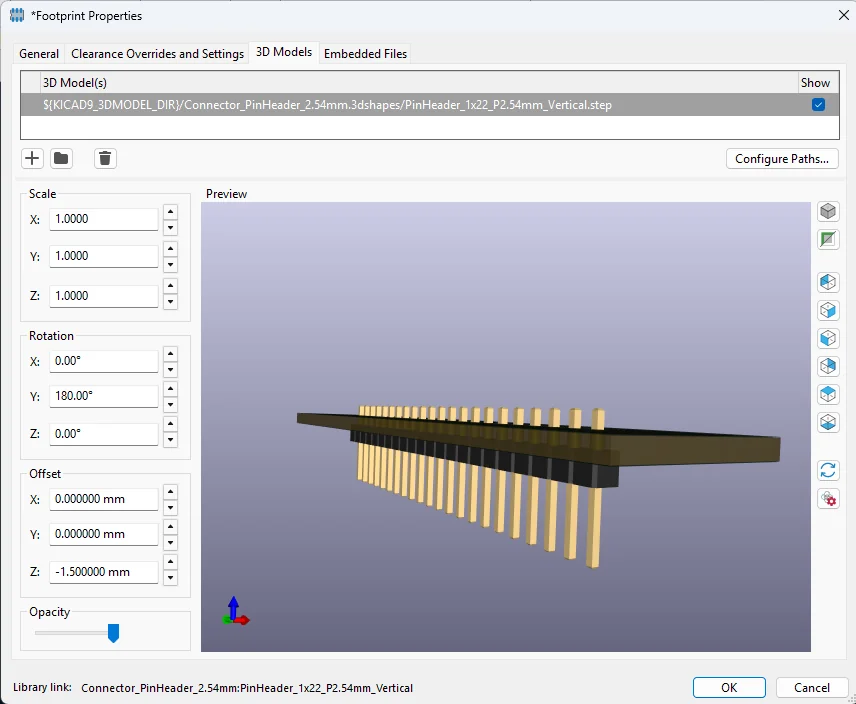This screenshot has width=856, height=704.
Task: Decrease Rotation Y with down arrow
Action: pyautogui.click(x=170, y=404)
